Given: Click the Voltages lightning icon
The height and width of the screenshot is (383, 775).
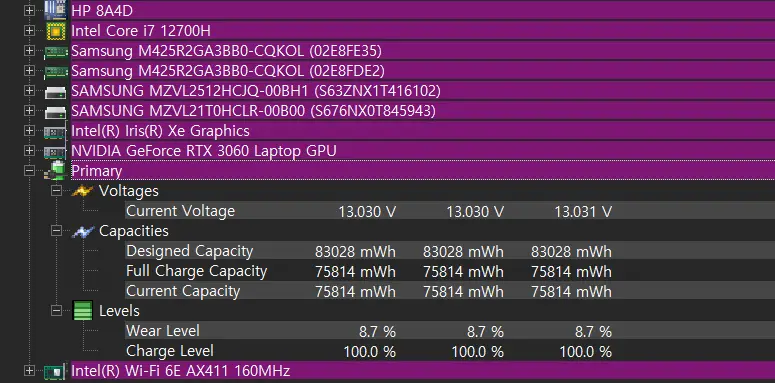Looking at the screenshot, I should [x=83, y=191].
